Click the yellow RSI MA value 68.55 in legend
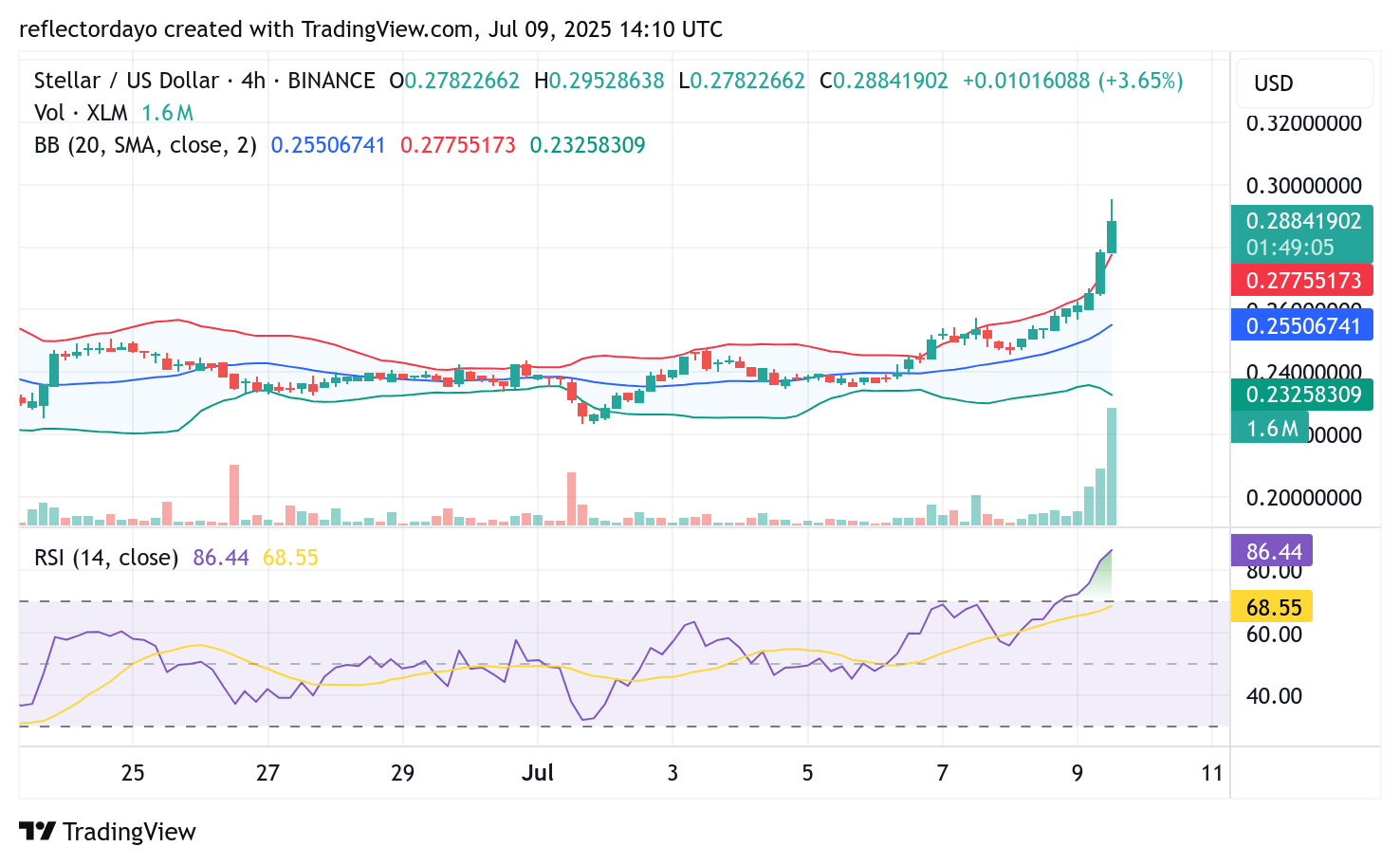 (x=290, y=558)
